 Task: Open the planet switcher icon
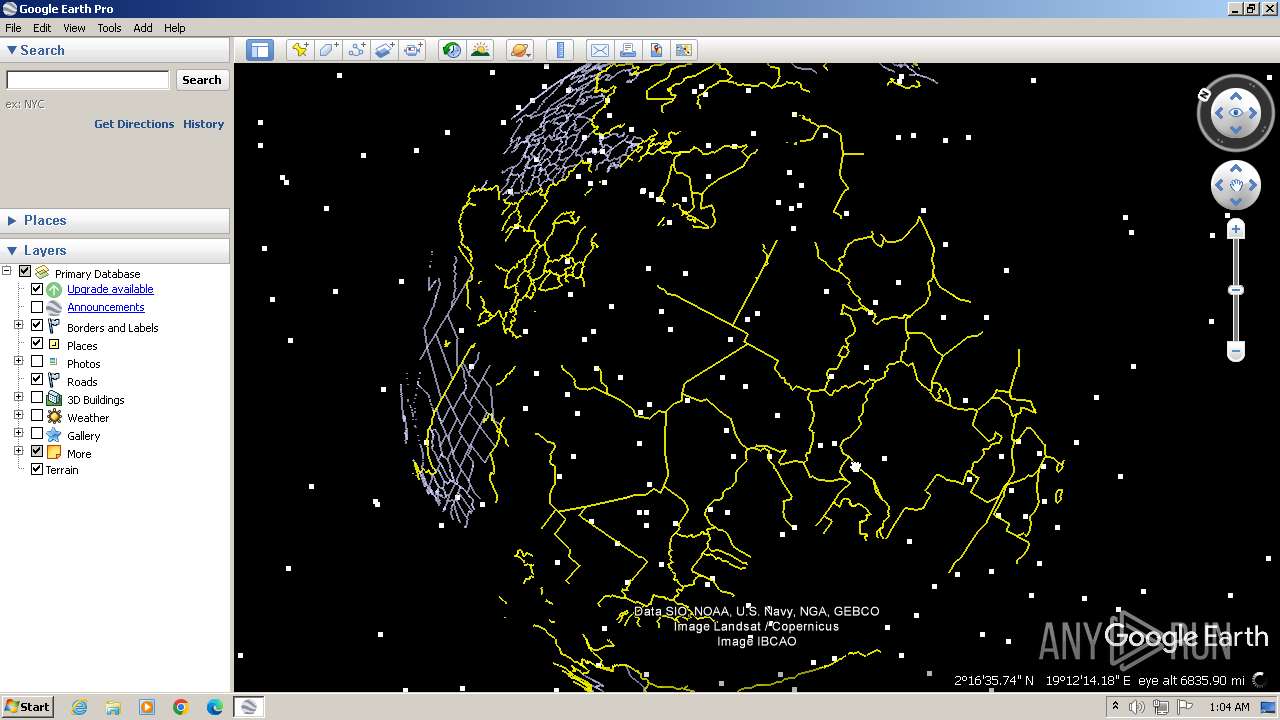tap(520, 50)
